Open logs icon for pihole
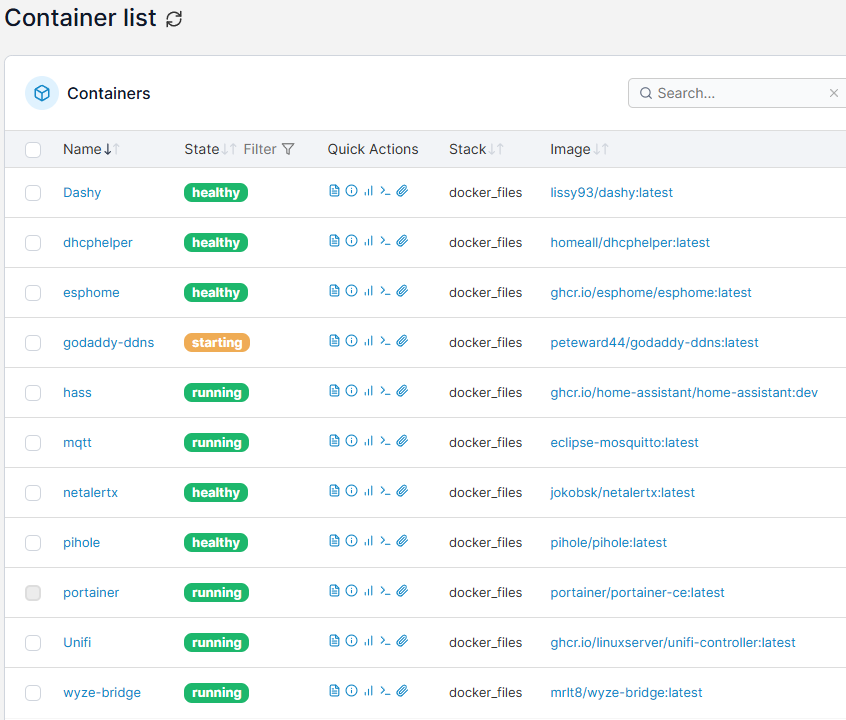 click(335, 541)
